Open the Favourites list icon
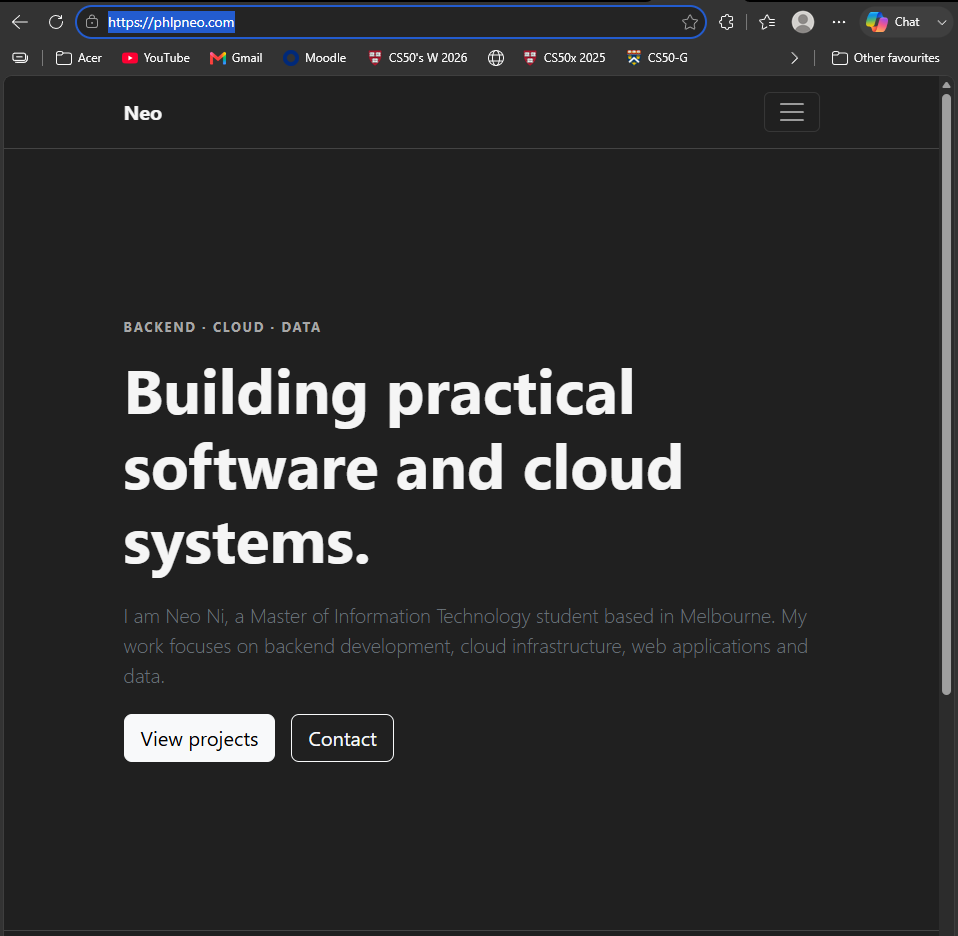 pos(767,23)
